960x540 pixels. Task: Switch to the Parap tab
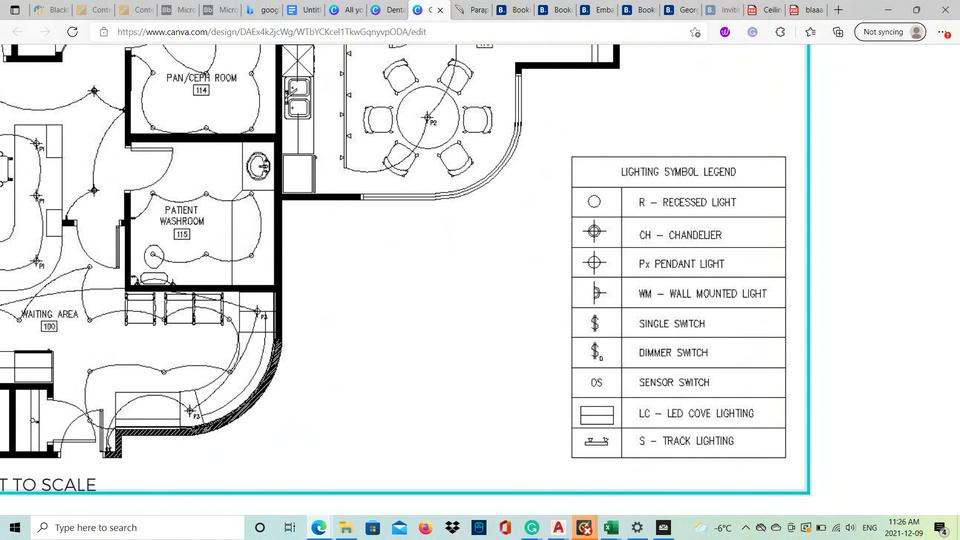click(472, 10)
